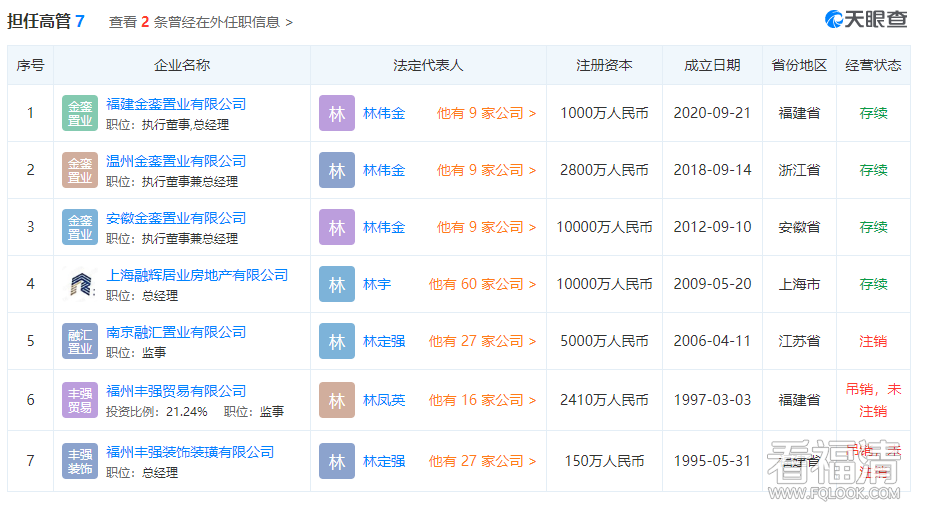Viewport: 927px width, 520px height.
Task: Open 林定强 profile in row 5
Action: point(384,341)
